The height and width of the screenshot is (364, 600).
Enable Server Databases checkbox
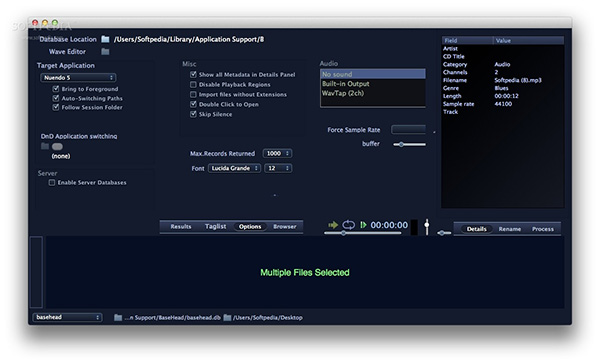[x=52, y=183]
